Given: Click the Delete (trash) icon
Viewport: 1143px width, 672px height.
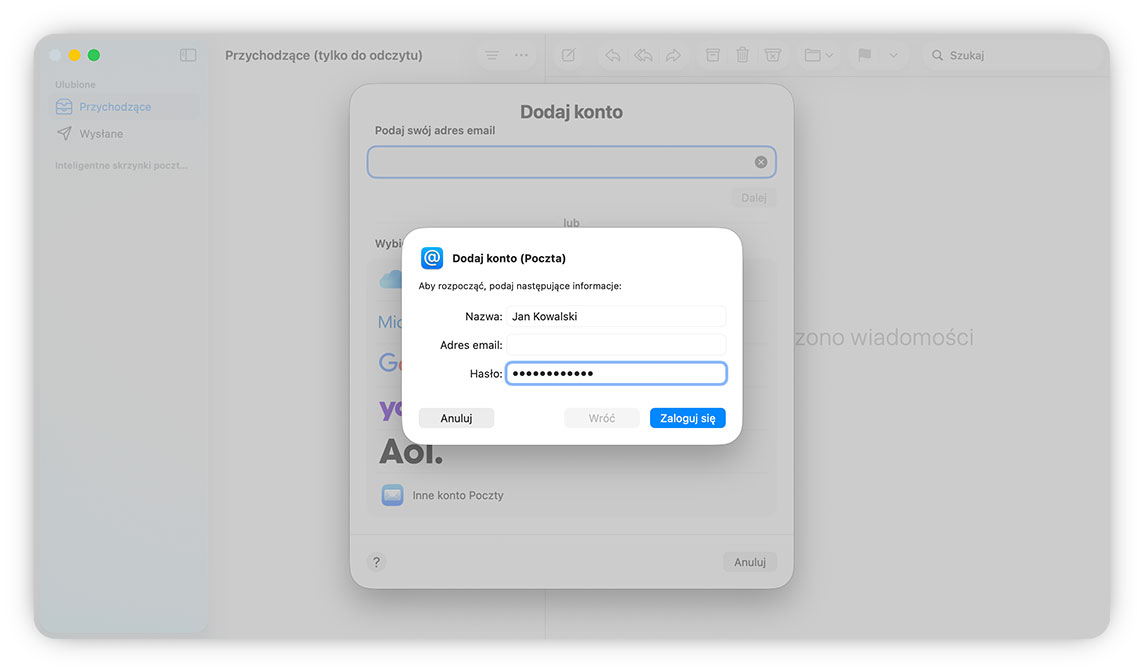Looking at the screenshot, I should click(x=742, y=55).
